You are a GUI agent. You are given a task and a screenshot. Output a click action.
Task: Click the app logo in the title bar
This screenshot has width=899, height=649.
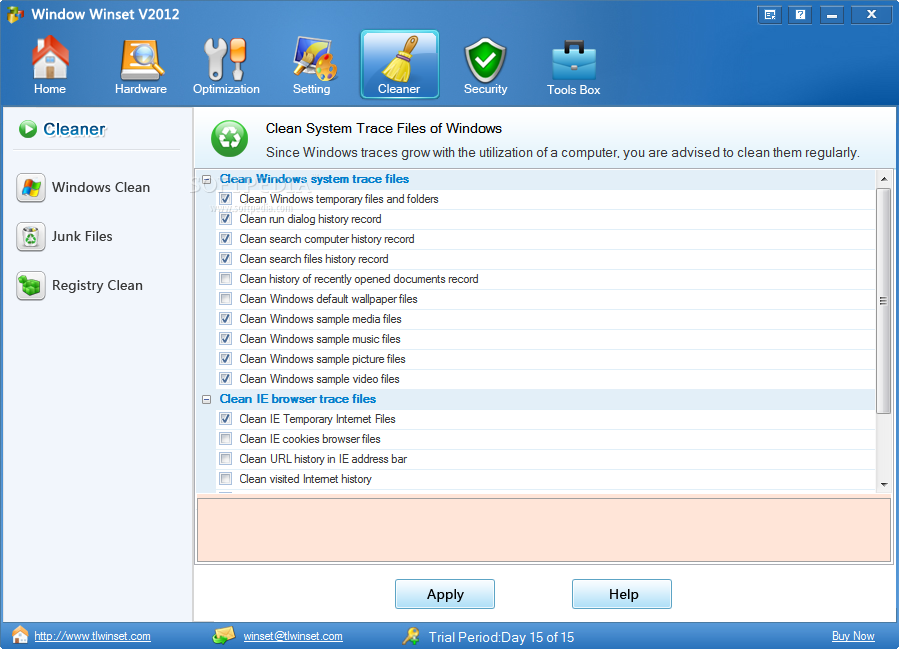pos(15,14)
